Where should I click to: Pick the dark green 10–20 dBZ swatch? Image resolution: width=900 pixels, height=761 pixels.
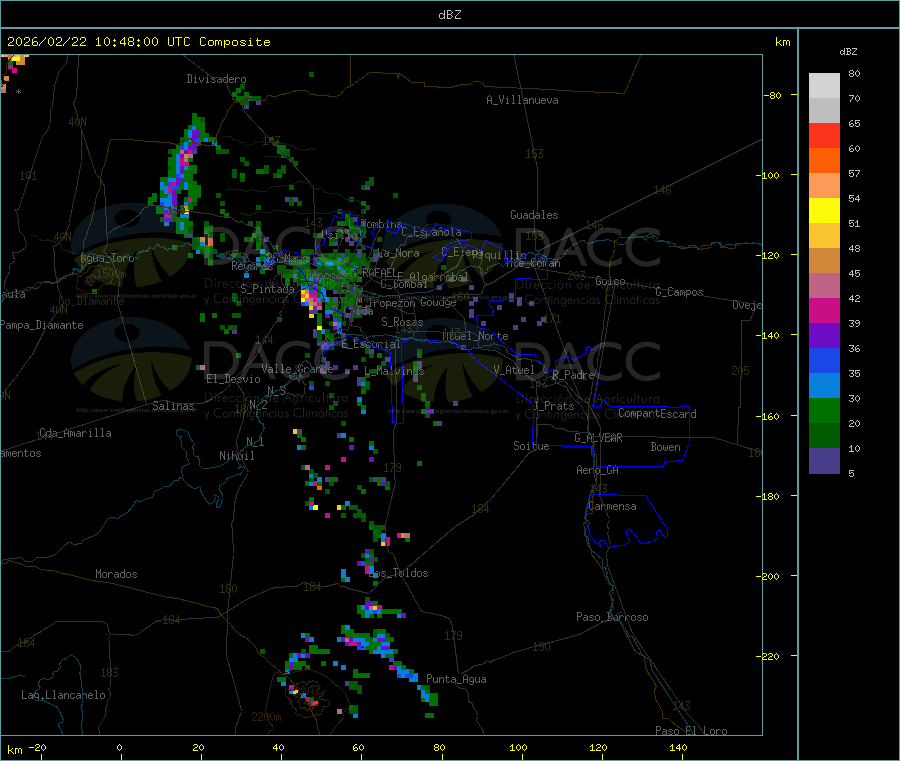pyautogui.click(x=824, y=436)
